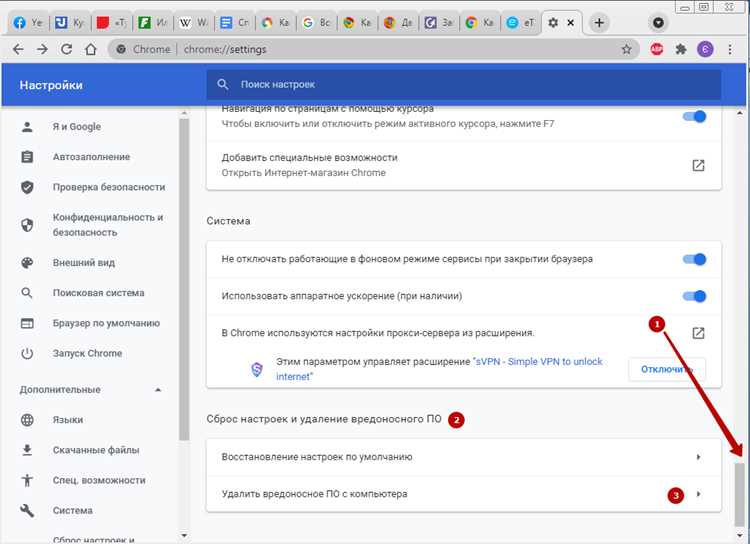
Task: Click the forward navigation arrow
Action: point(42,49)
